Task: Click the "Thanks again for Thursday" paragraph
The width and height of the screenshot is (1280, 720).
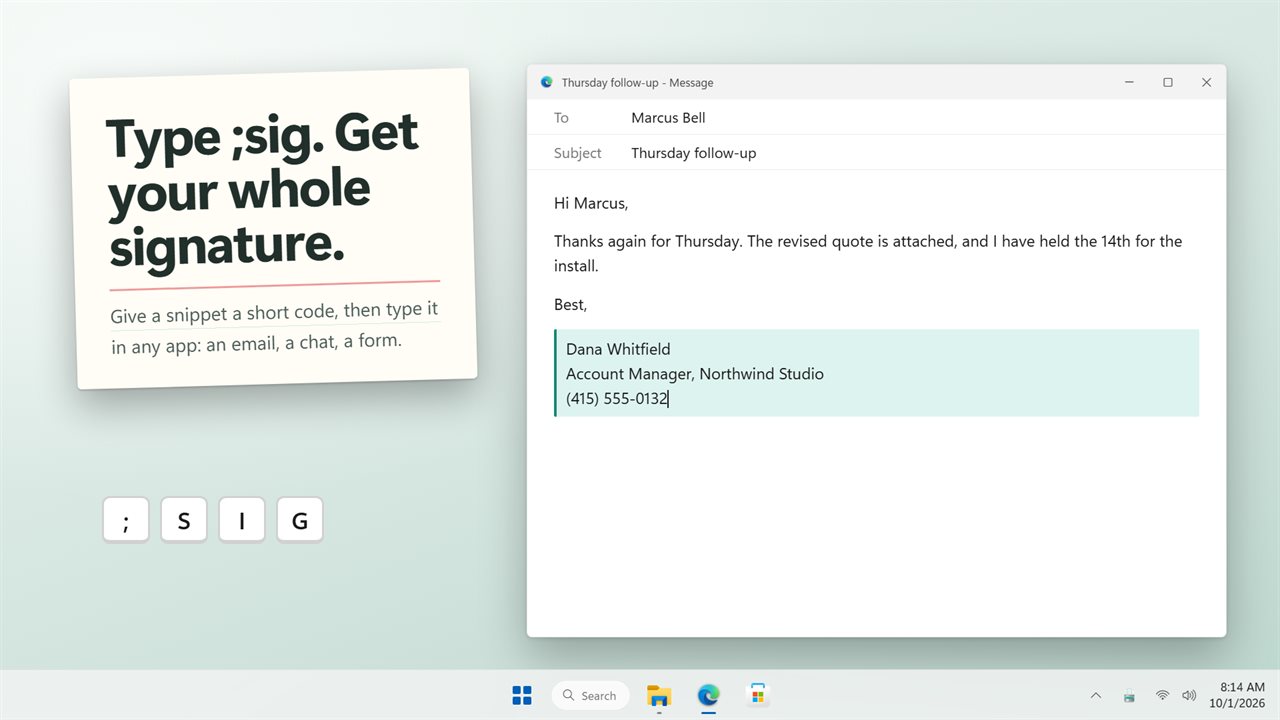Action: point(868,254)
